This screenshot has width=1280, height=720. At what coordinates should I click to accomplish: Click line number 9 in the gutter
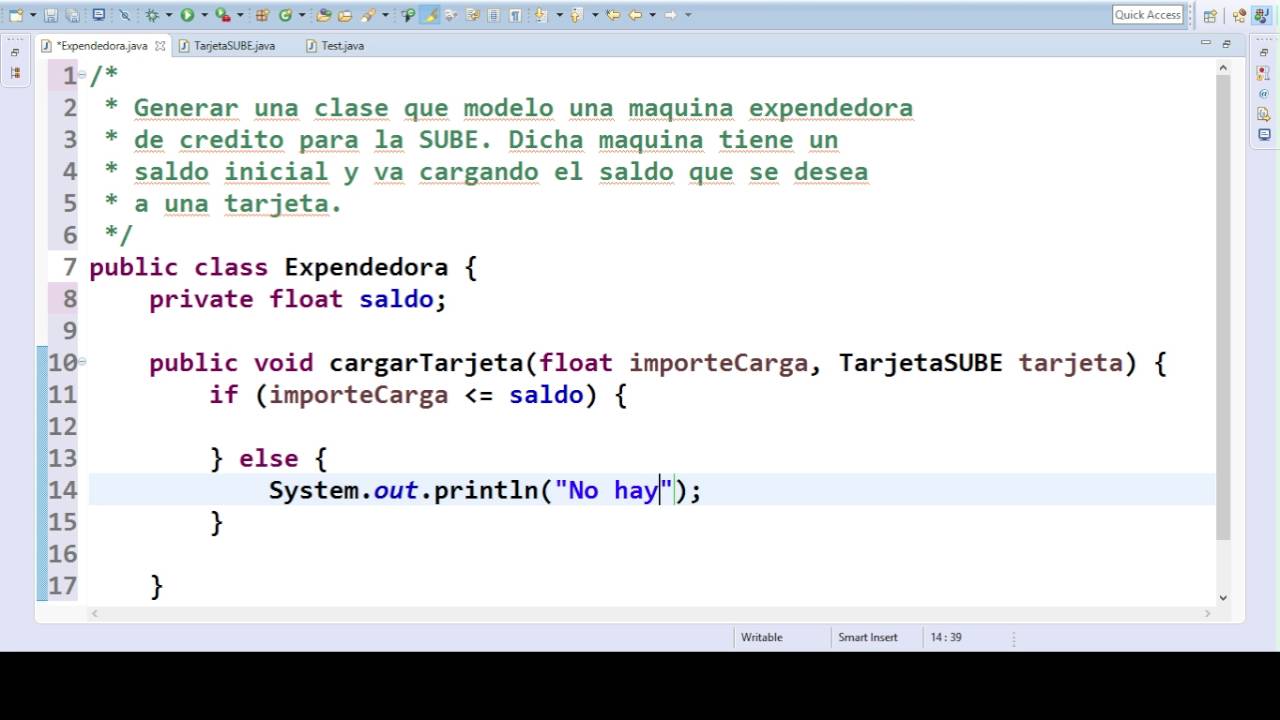point(69,330)
